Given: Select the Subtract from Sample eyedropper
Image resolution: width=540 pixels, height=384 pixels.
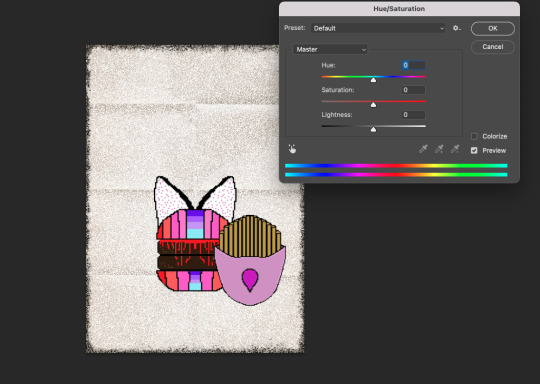Looking at the screenshot, I should [455, 149].
